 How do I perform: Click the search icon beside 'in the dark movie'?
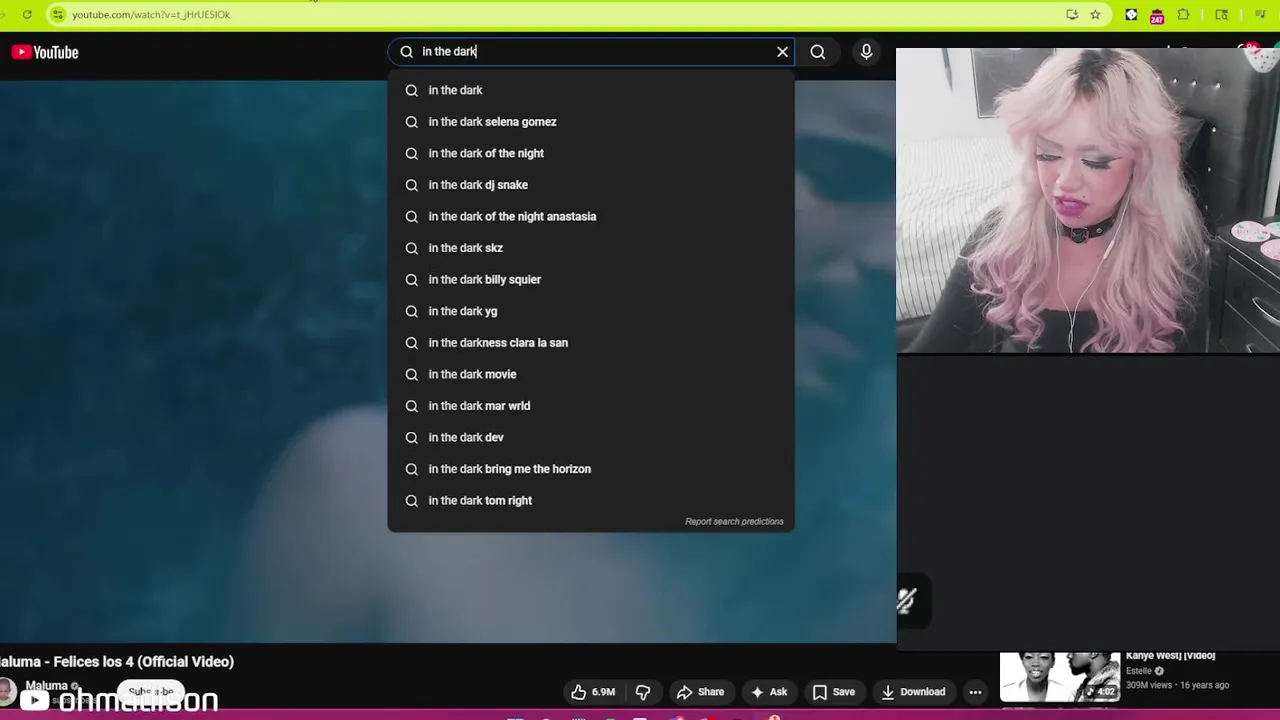click(411, 374)
